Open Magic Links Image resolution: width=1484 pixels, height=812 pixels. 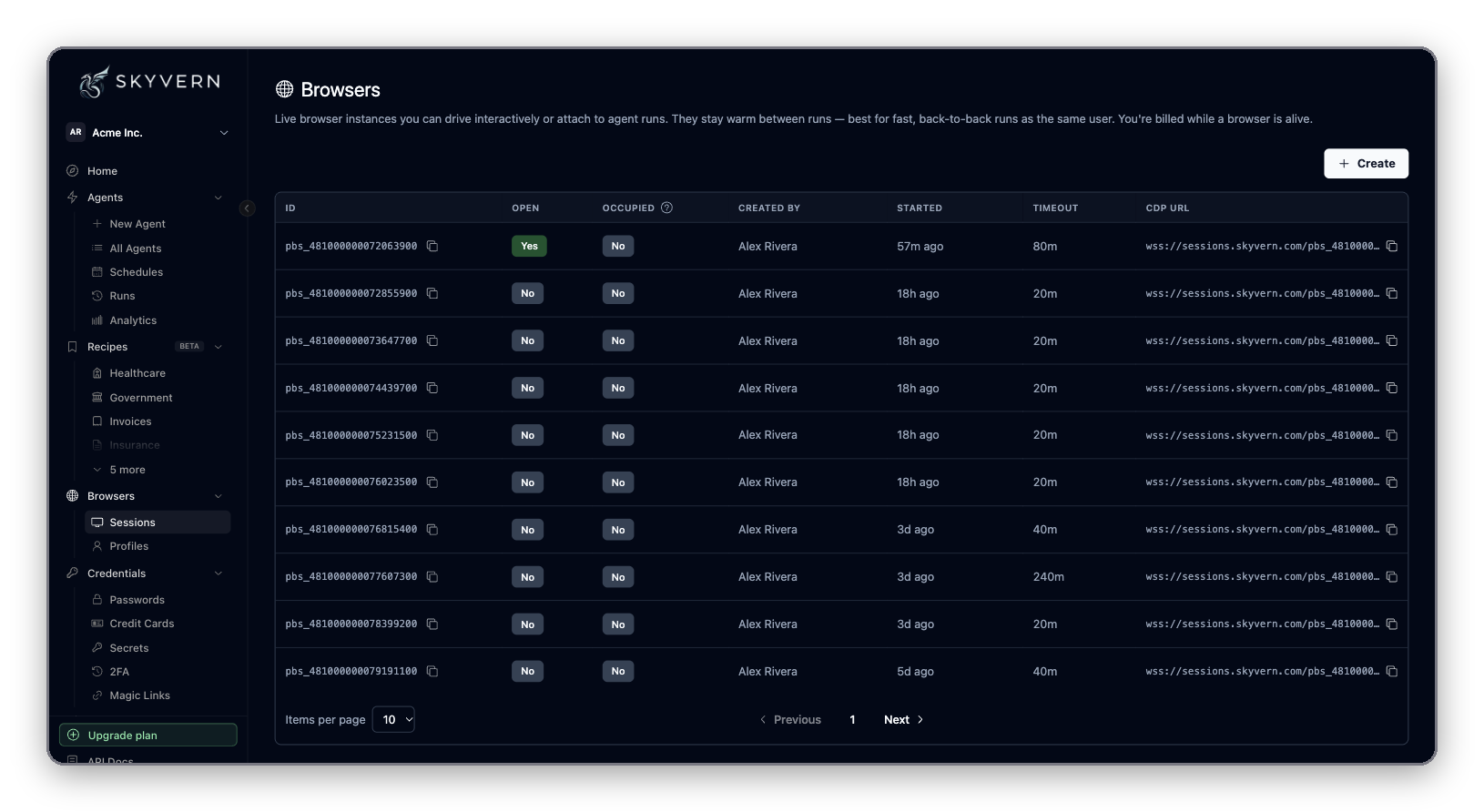[x=139, y=695]
